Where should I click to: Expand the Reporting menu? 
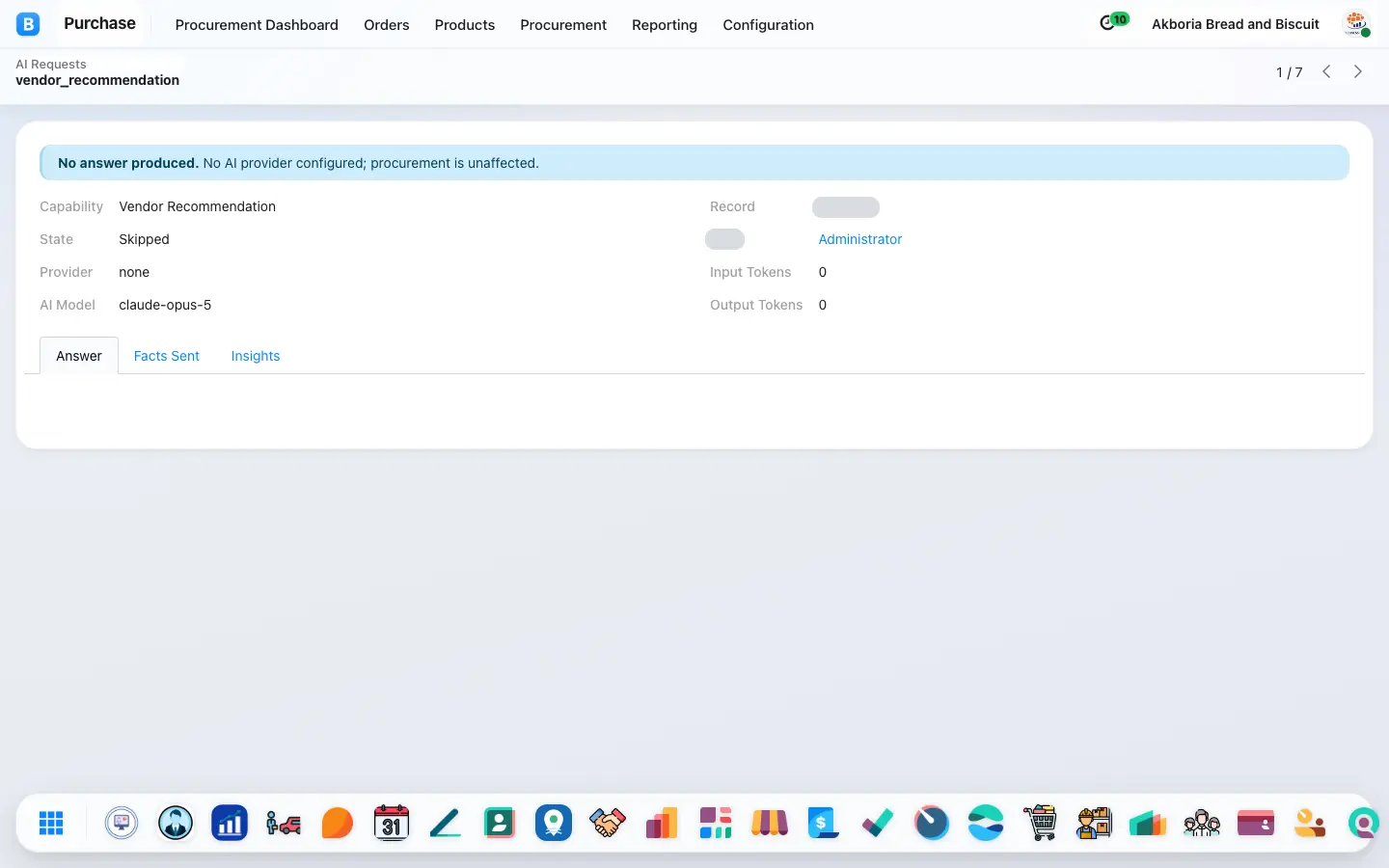click(665, 25)
